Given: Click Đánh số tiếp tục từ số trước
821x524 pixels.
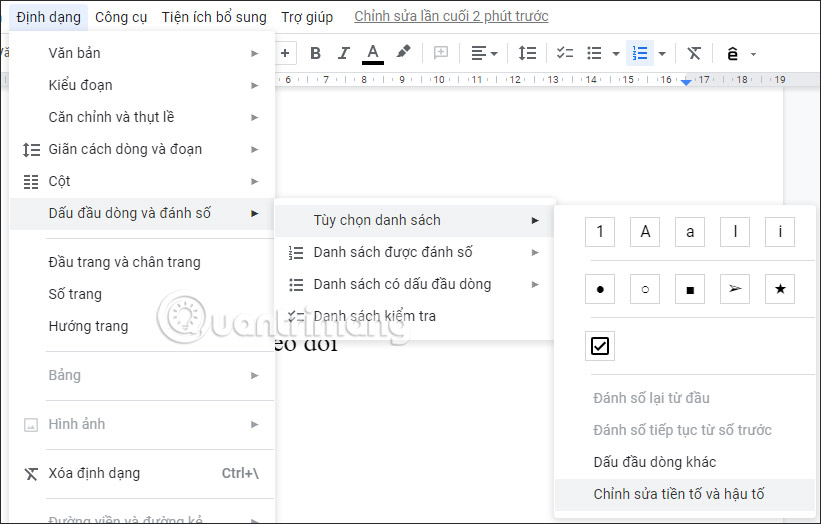Looking at the screenshot, I should (685, 430).
